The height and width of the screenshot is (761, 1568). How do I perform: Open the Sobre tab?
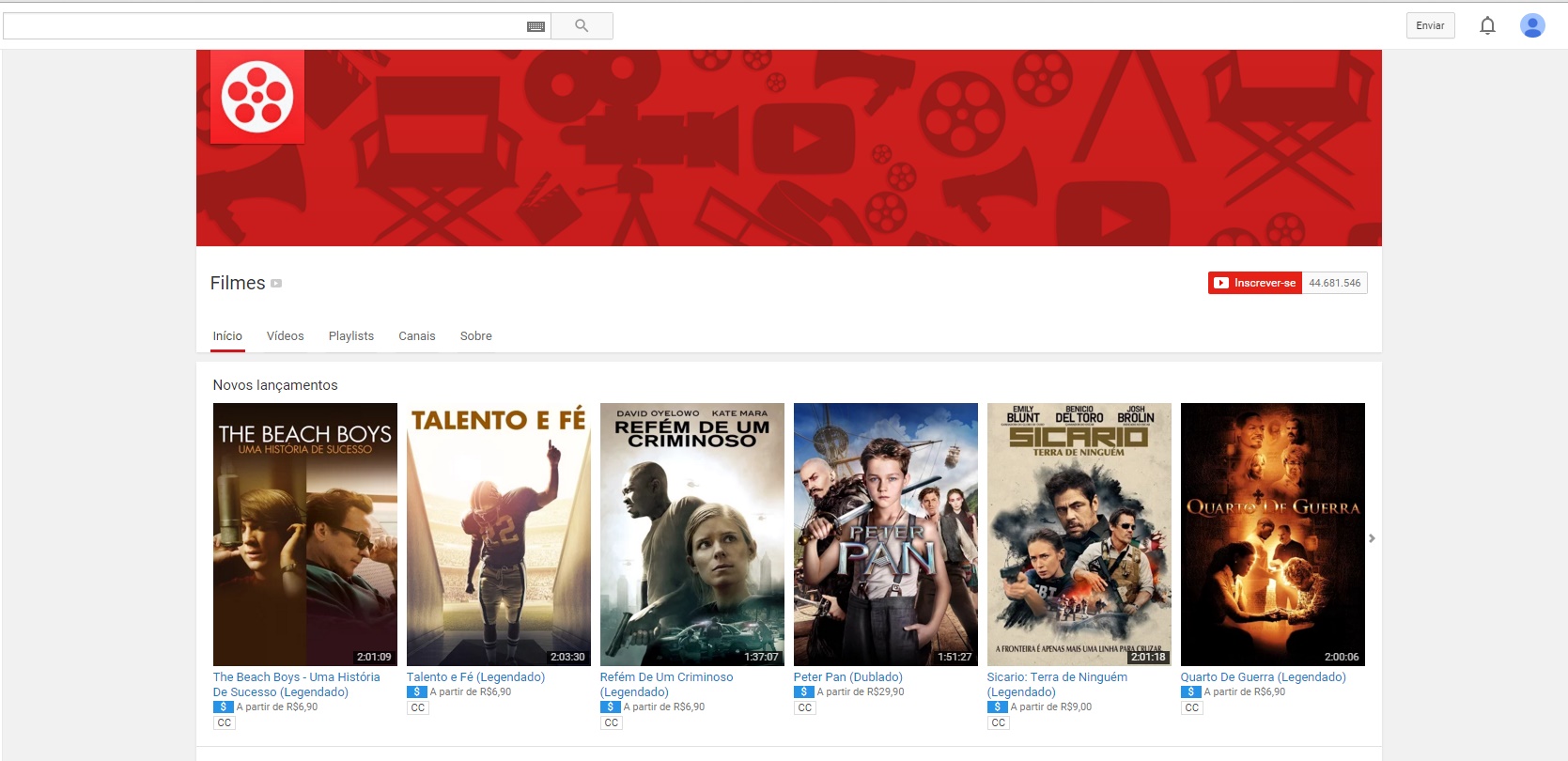(x=476, y=335)
